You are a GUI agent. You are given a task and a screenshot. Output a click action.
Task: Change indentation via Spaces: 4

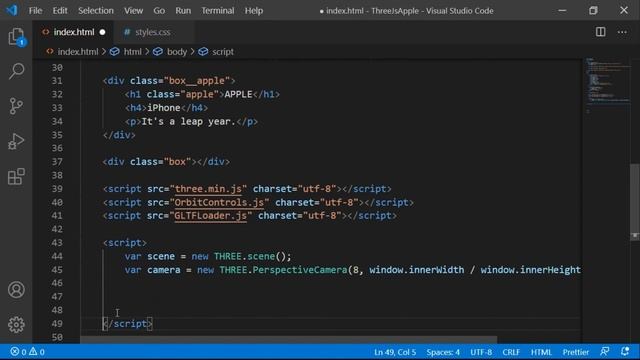tap(443, 351)
